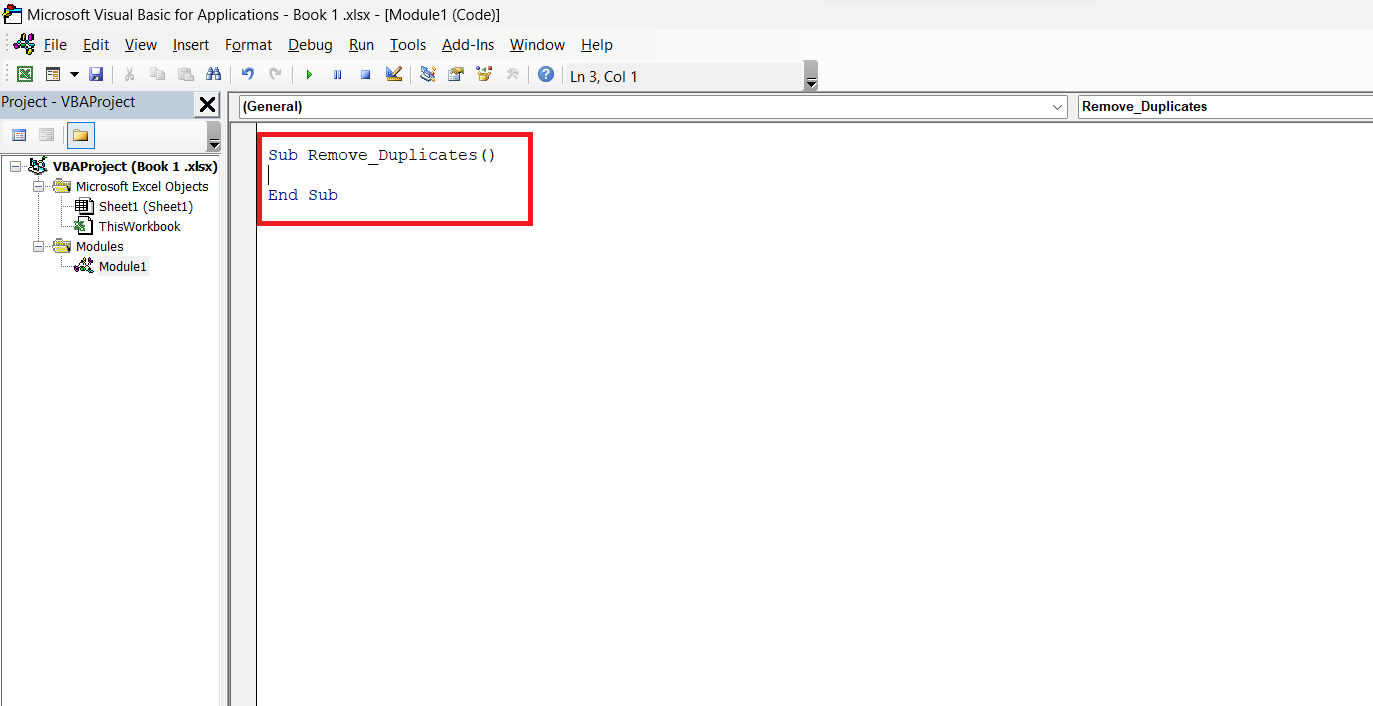
Task: Click the VBA window title bar icon
Action: click(x=13, y=15)
